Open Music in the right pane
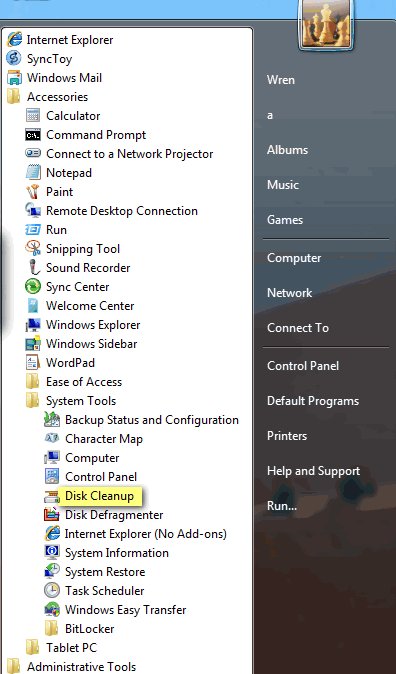Viewport: 396px width, 674px height. pos(282,185)
